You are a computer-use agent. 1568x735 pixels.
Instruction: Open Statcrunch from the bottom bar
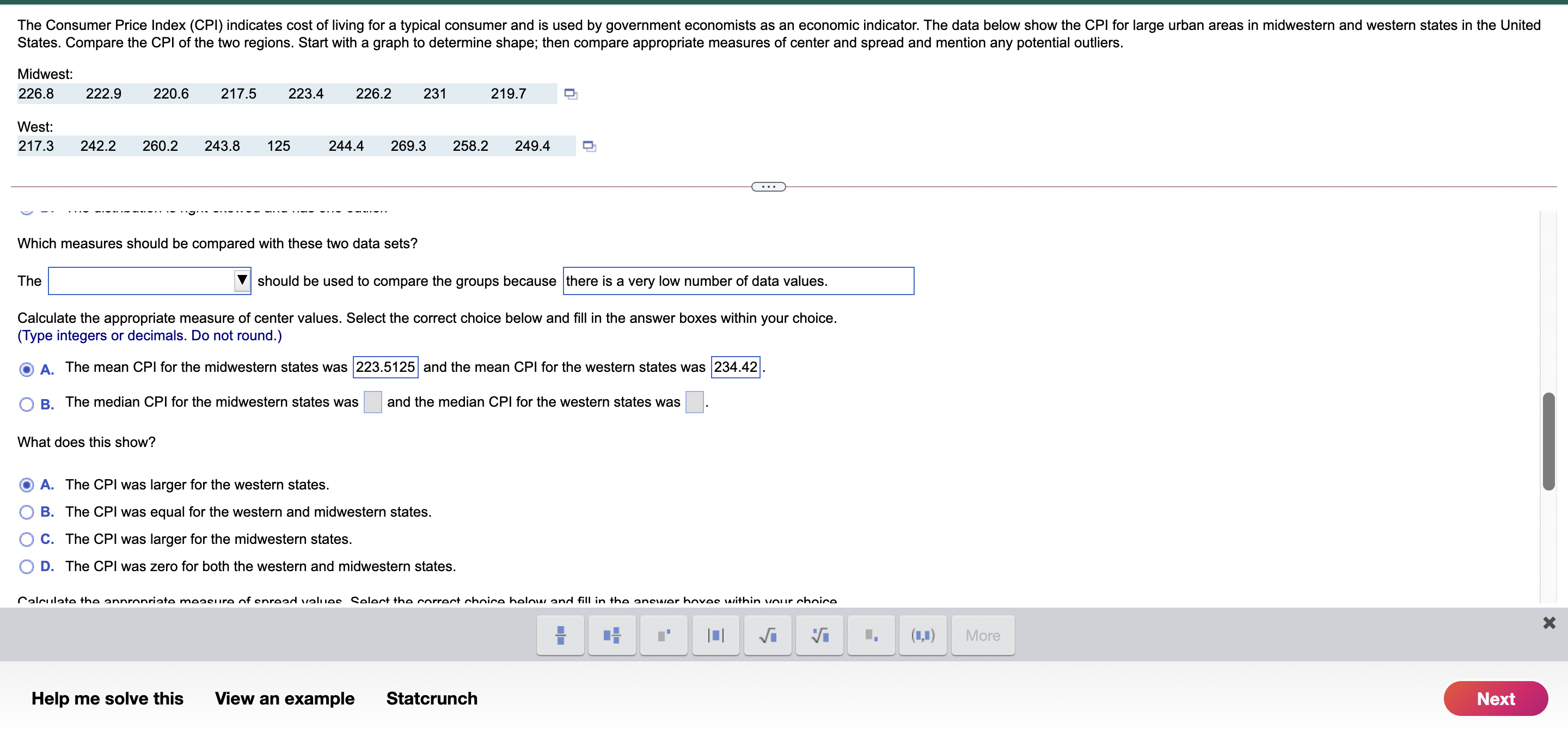pos(432,699)
